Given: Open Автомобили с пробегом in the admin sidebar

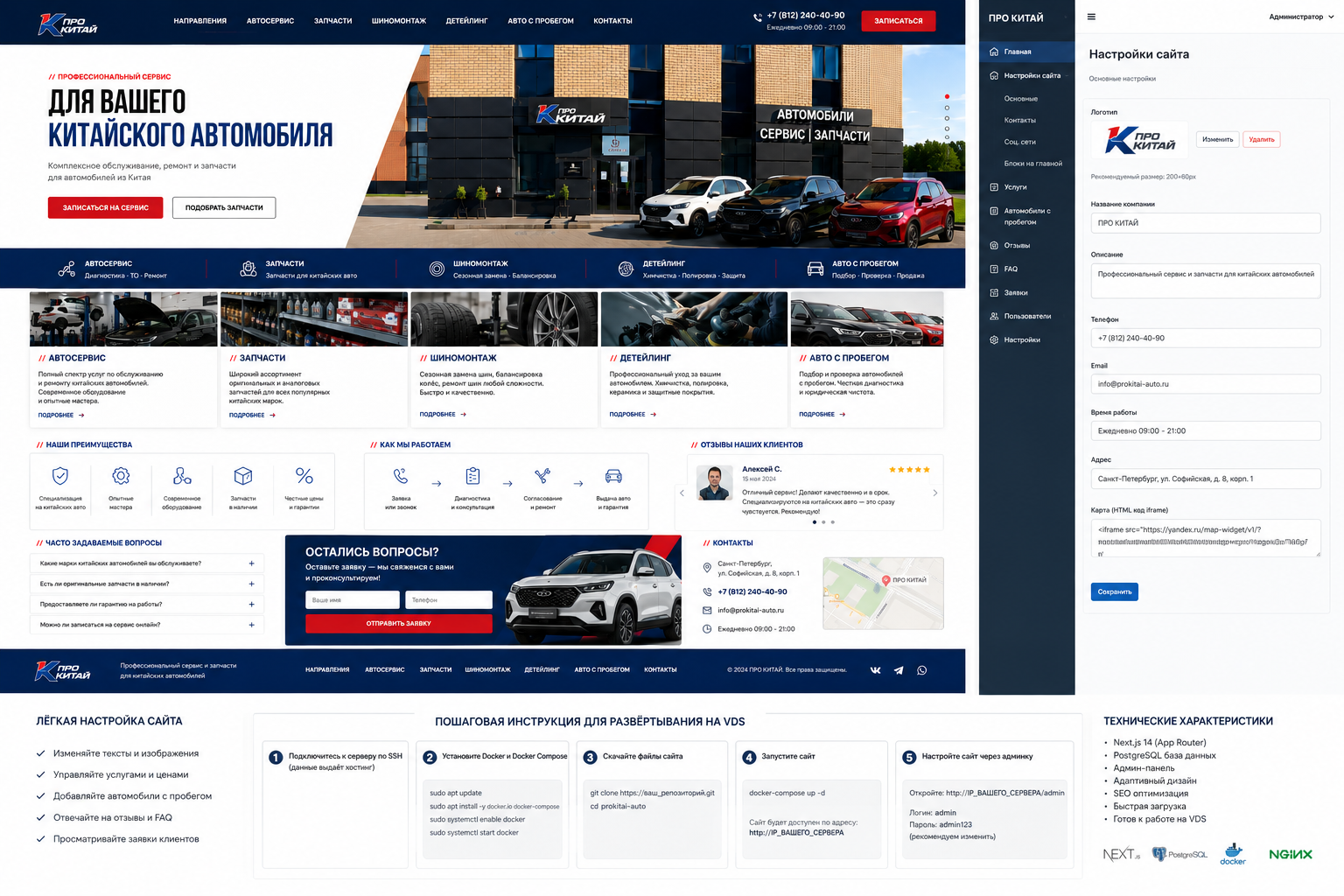Looking at the screenshot, I should tap(1026, 216).
